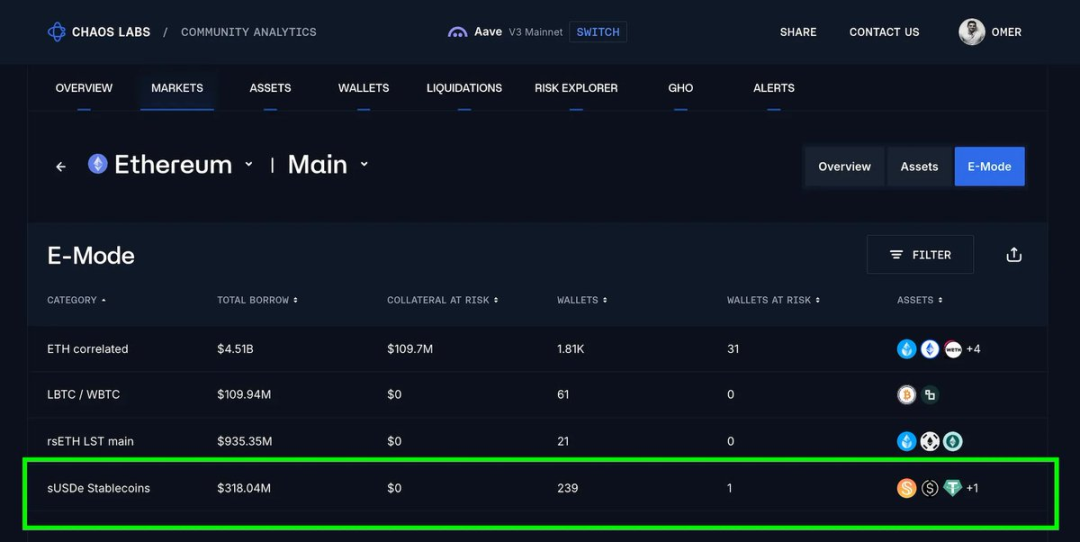Open the Omer profile avatar
The width and height of the screenshot is (1080, 542).
[972, 32]
